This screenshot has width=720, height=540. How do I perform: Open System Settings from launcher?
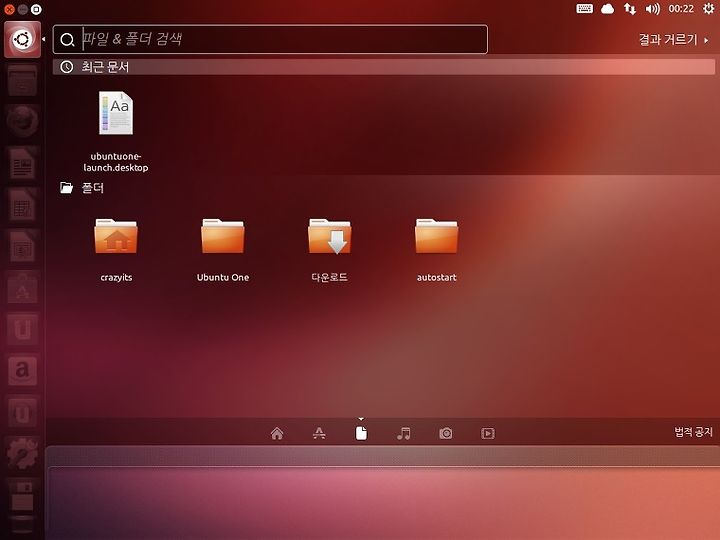coord(22,453)
